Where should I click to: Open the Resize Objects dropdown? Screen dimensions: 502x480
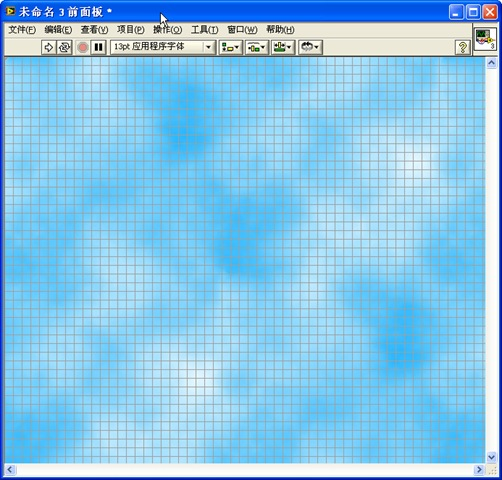point(283,47)
